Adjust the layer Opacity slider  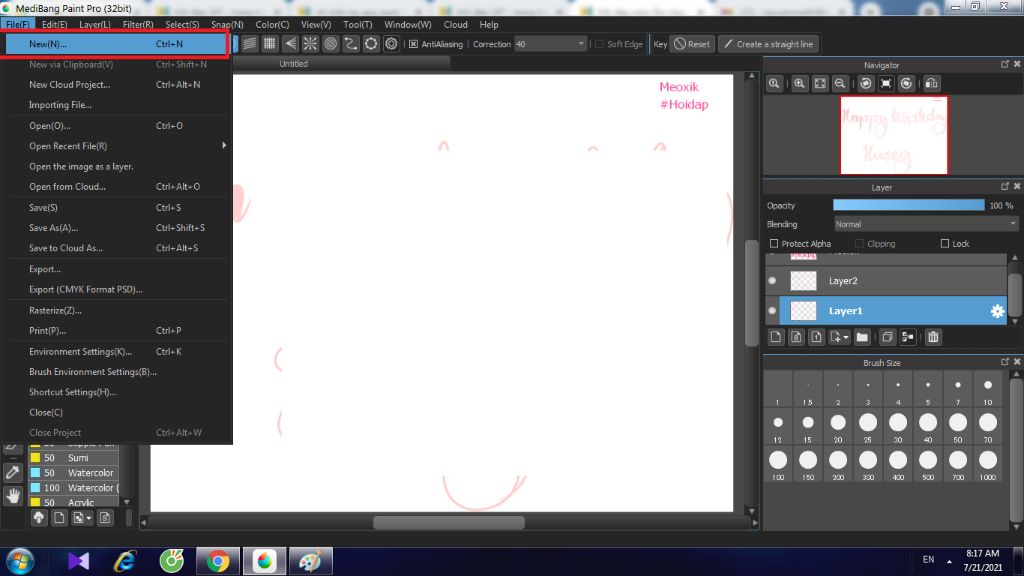[908, 205]
